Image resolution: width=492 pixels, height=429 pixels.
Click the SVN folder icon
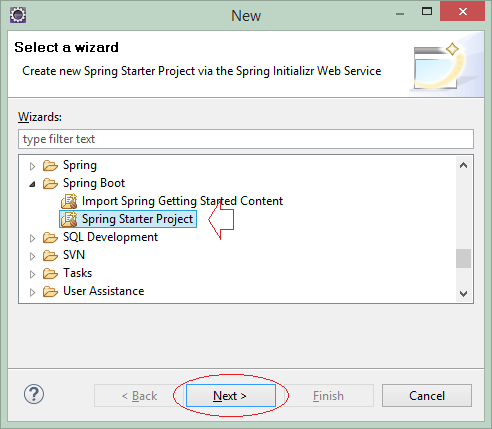[50, 255]
